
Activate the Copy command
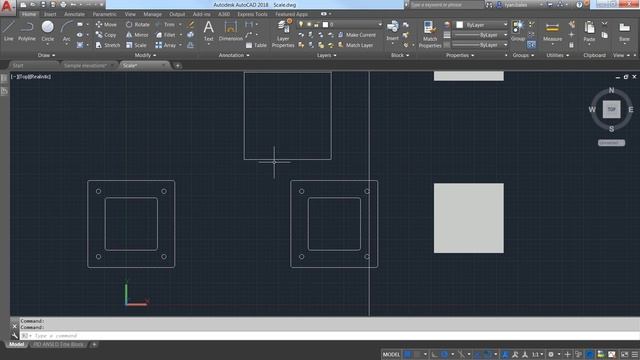[106, 35]
